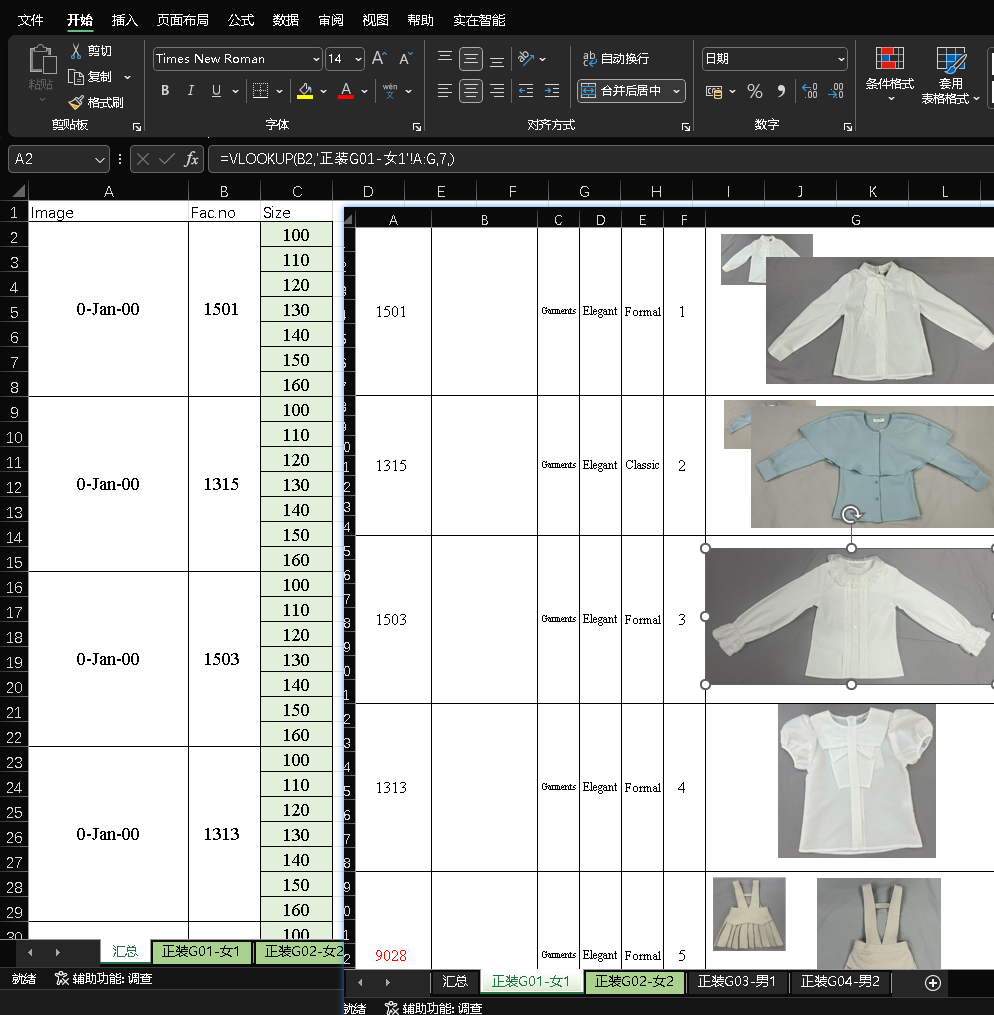Click the increase font size icon
Image resolution: width=994 pixels, height=1015 pixels.
click(x=379, y=59)
